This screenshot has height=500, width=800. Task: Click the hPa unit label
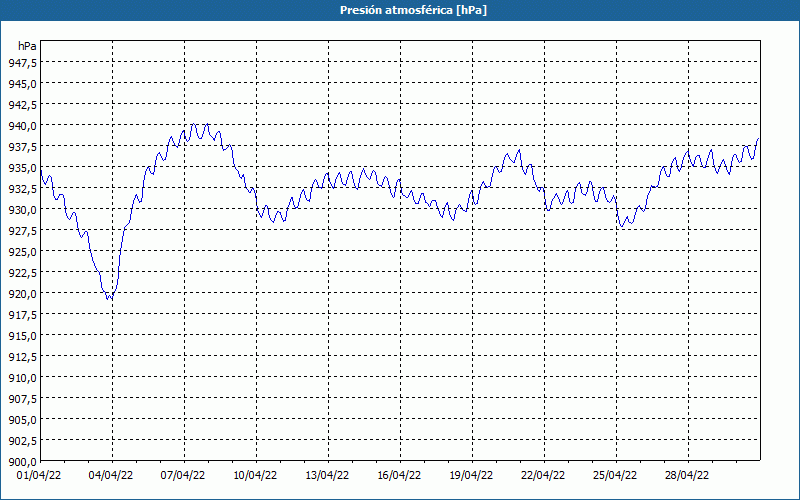(x=27, y=46)
